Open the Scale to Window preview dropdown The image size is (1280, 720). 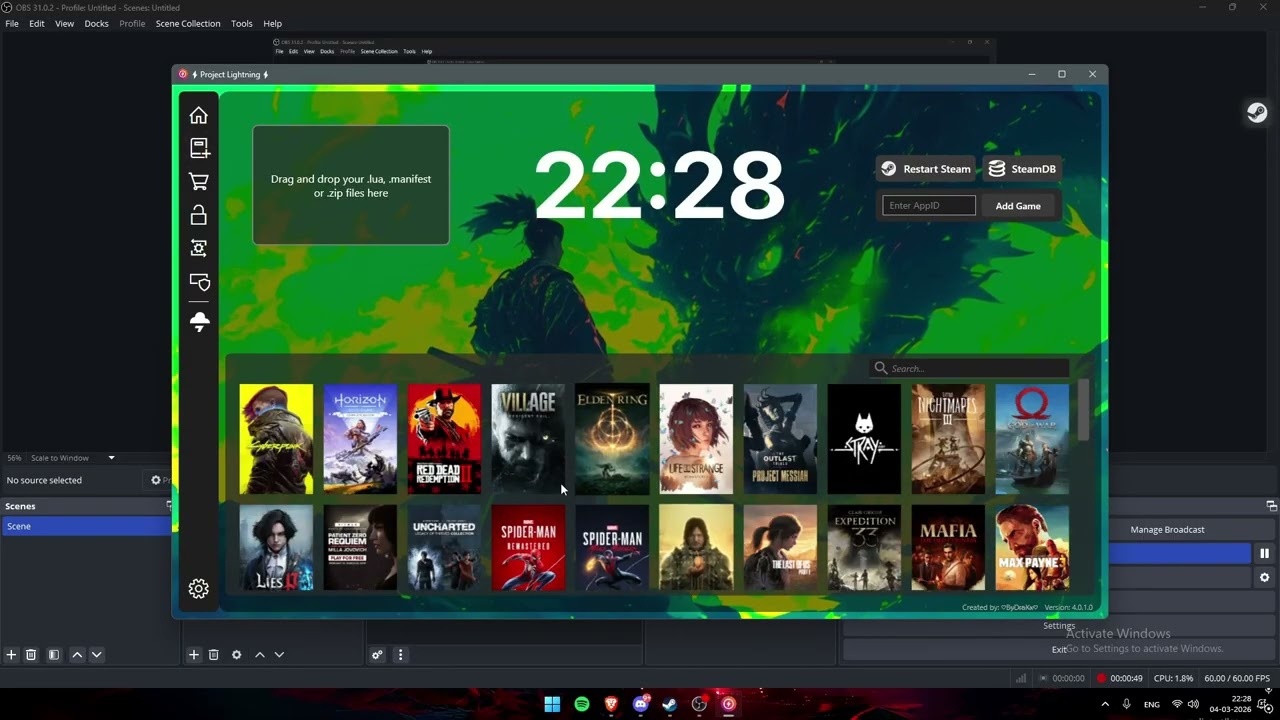coord(72,458)
